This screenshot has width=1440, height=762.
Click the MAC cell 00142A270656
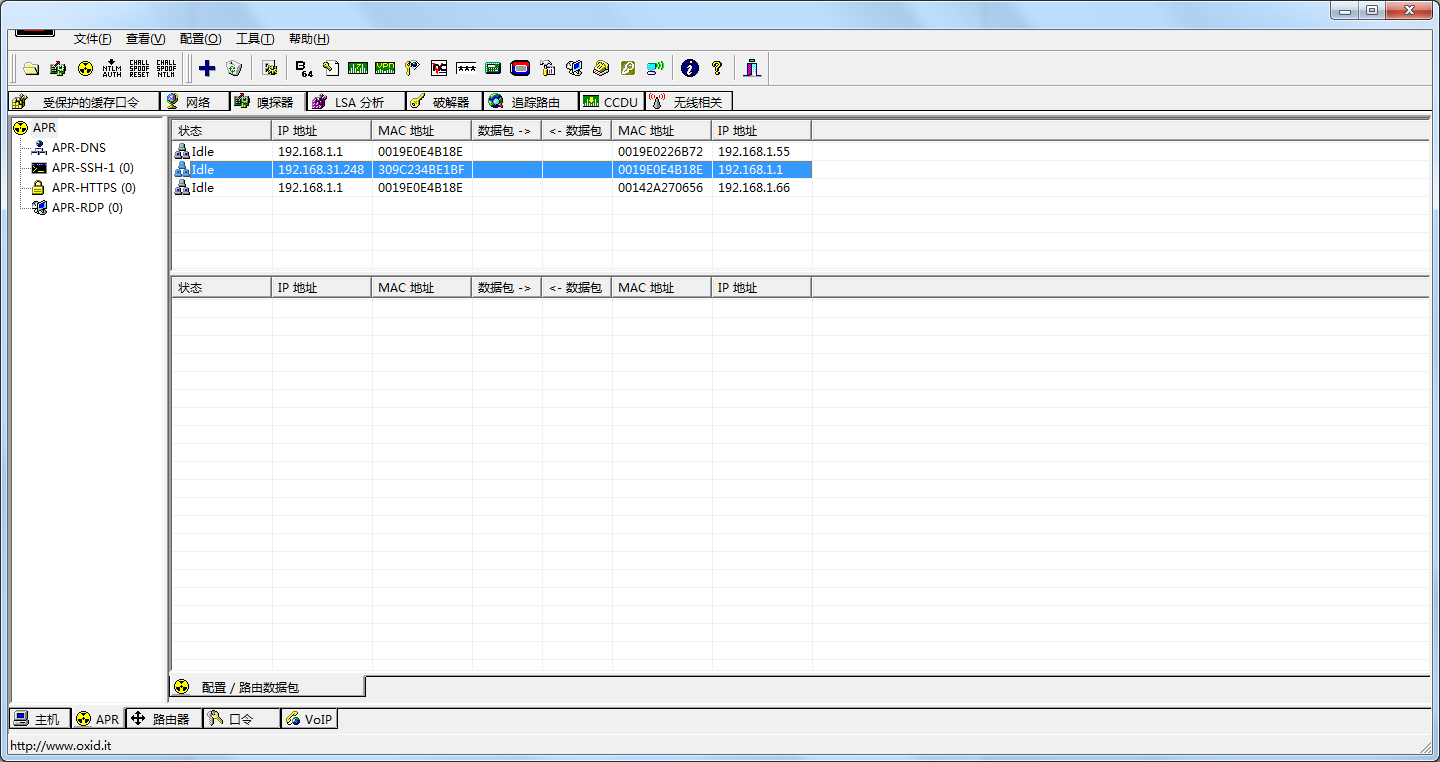(660, 188)
